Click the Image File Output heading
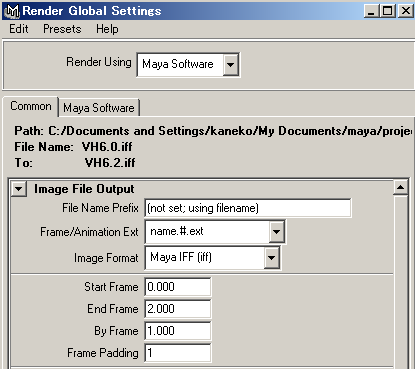This screenshot has width=415, height=369. pyautogui.click(x=84, y=189)
